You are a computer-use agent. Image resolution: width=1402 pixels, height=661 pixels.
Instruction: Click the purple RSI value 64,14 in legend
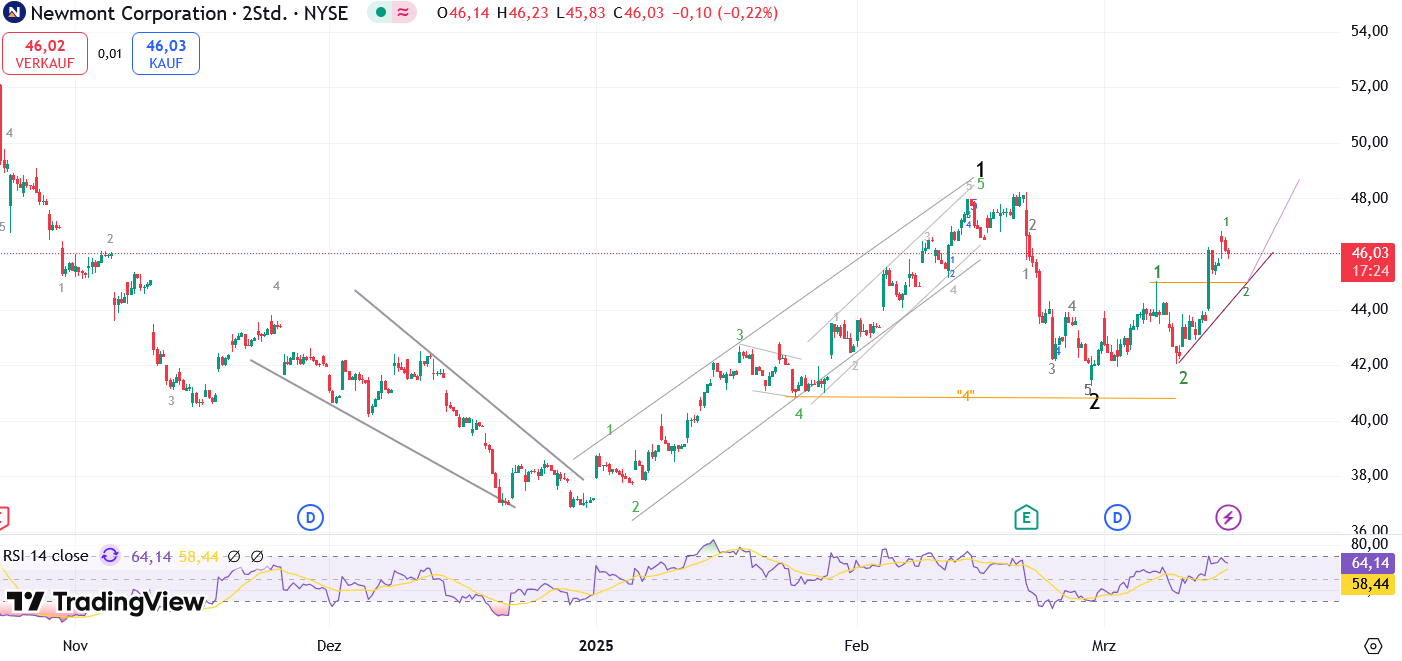[x=151, y=556]
